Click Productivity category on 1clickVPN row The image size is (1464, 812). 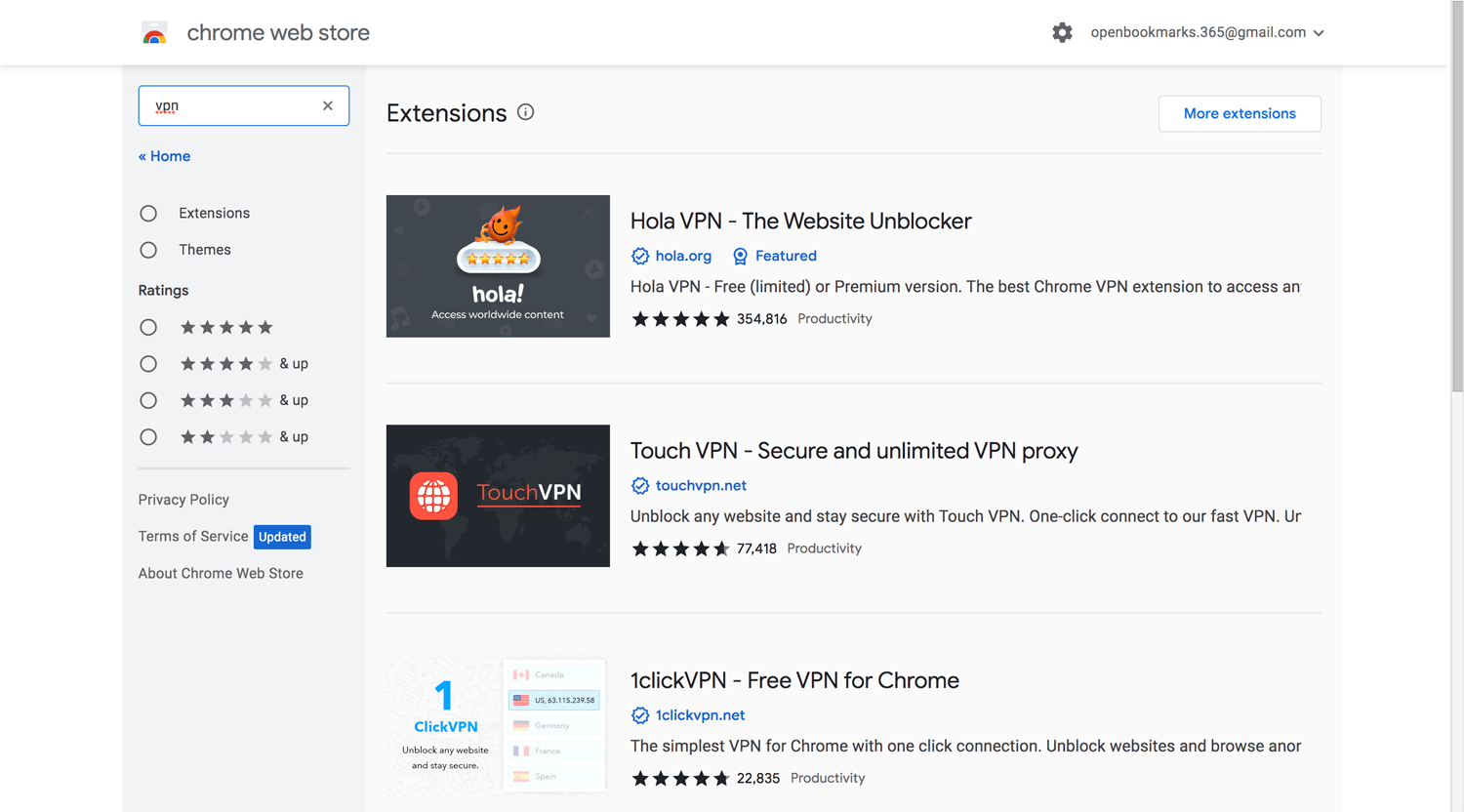click(828, 778)
